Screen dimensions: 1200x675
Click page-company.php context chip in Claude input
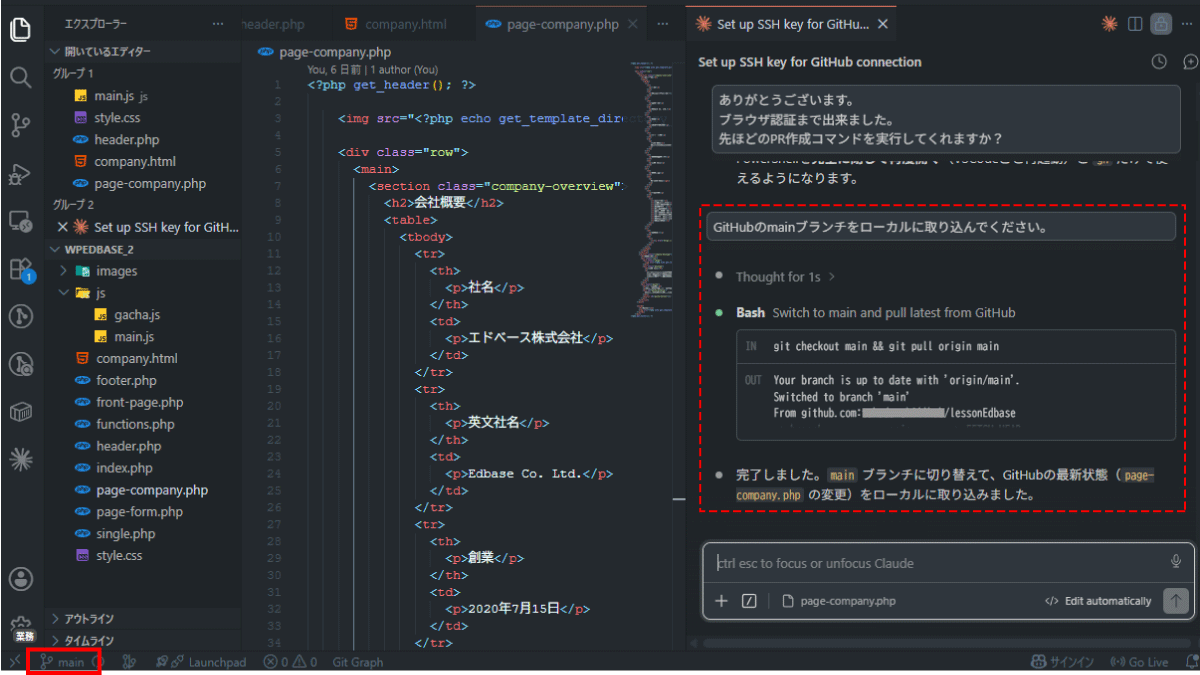(x=839, y=601)
